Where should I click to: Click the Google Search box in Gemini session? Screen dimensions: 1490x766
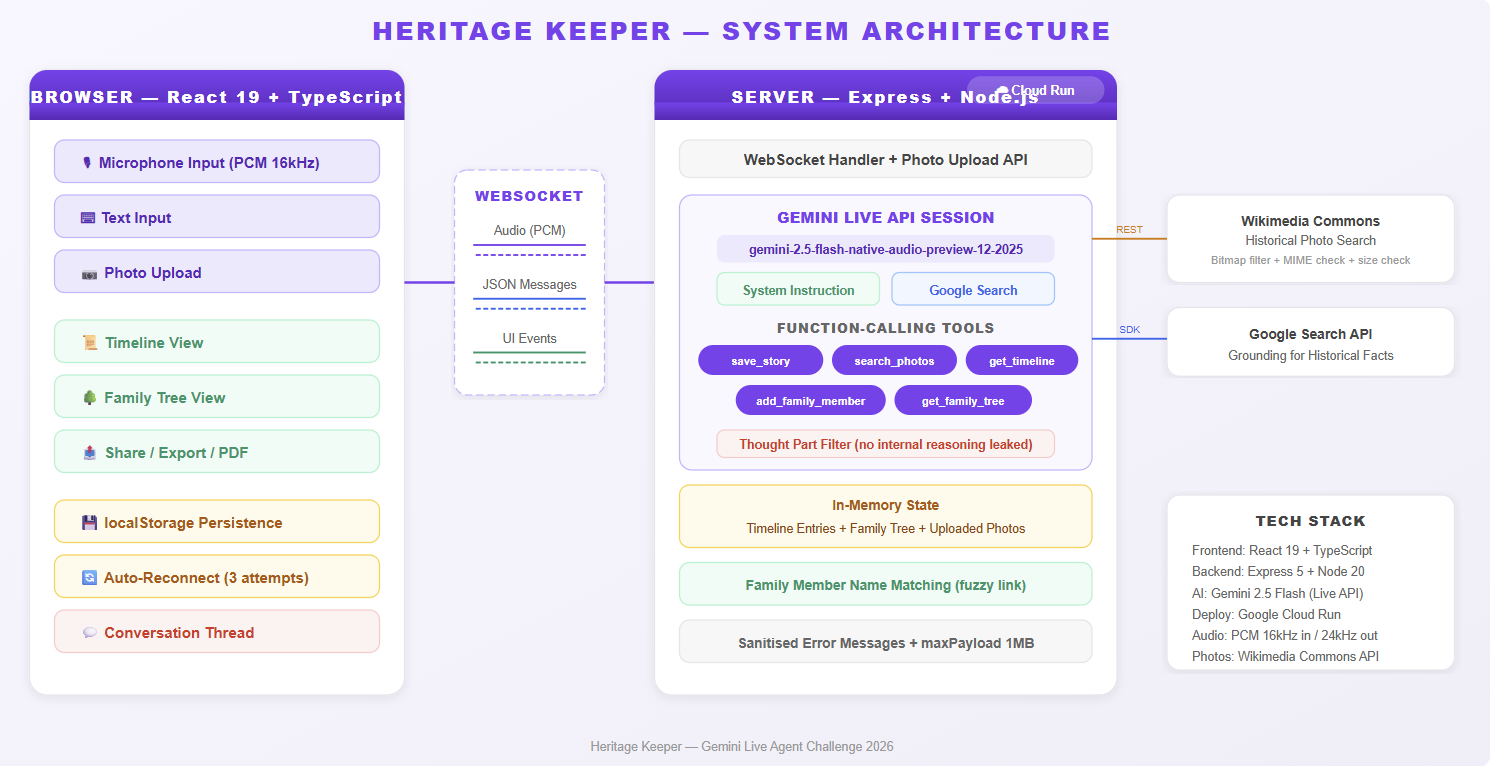973,290
